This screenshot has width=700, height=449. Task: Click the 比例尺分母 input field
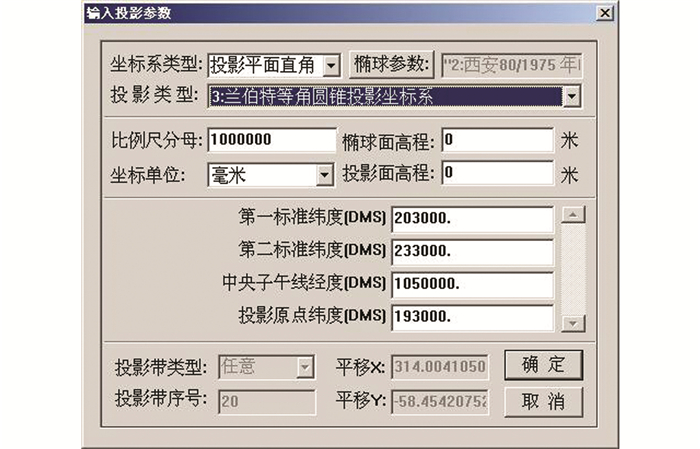point(272,140)
